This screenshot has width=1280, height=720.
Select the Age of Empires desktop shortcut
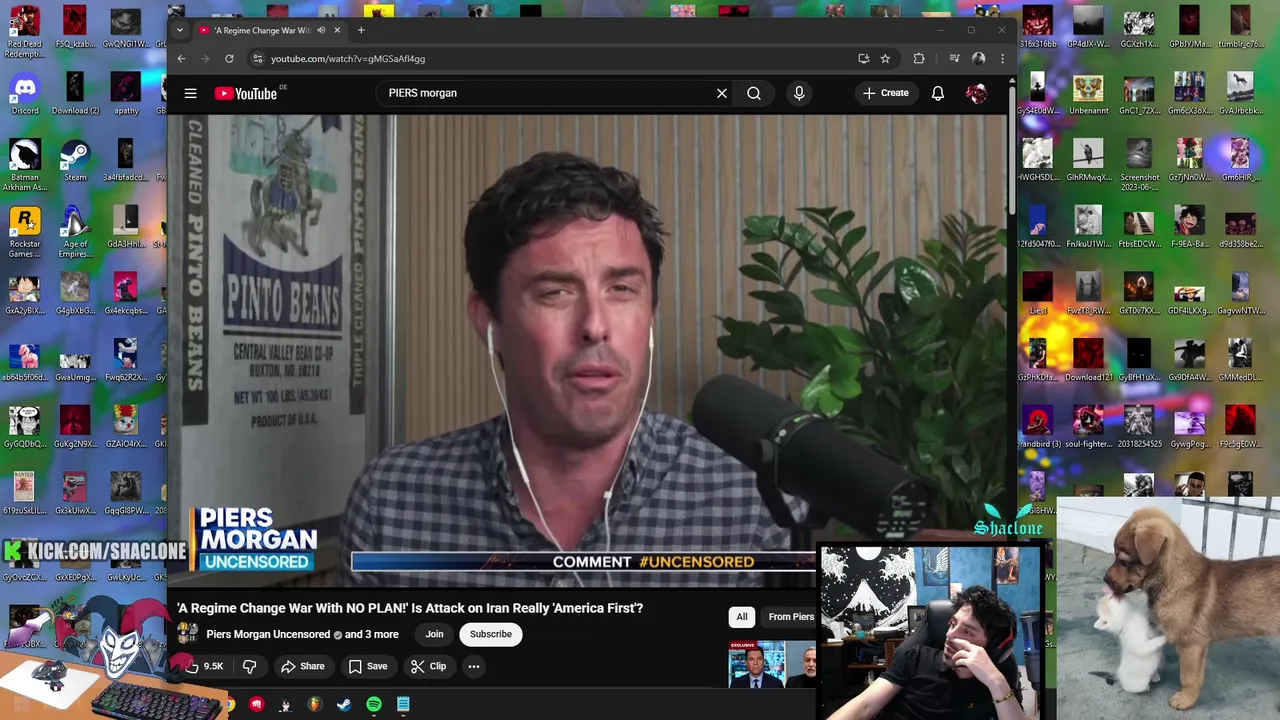click(x=75, y=231)
